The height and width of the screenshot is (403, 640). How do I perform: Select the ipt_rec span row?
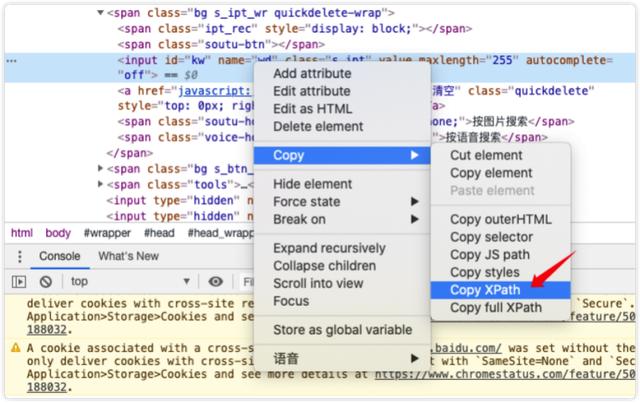(295, 29)
